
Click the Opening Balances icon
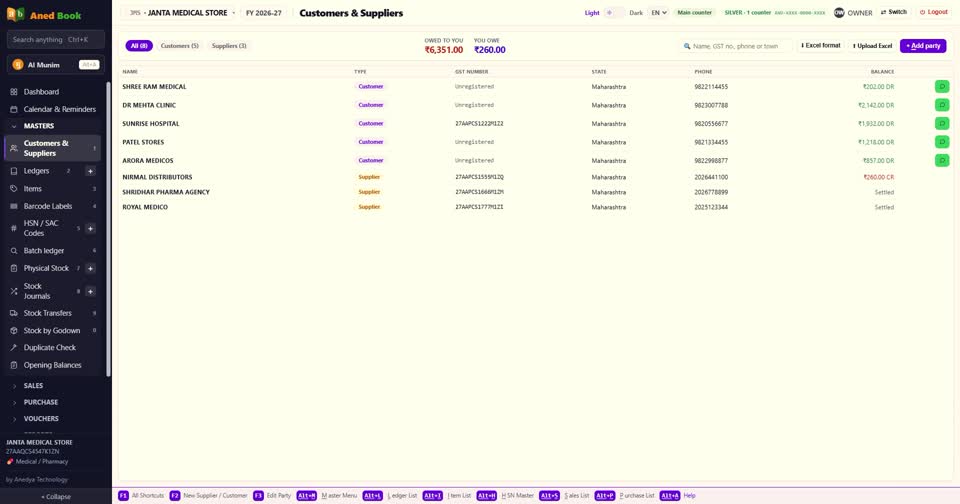pos(13,365)
